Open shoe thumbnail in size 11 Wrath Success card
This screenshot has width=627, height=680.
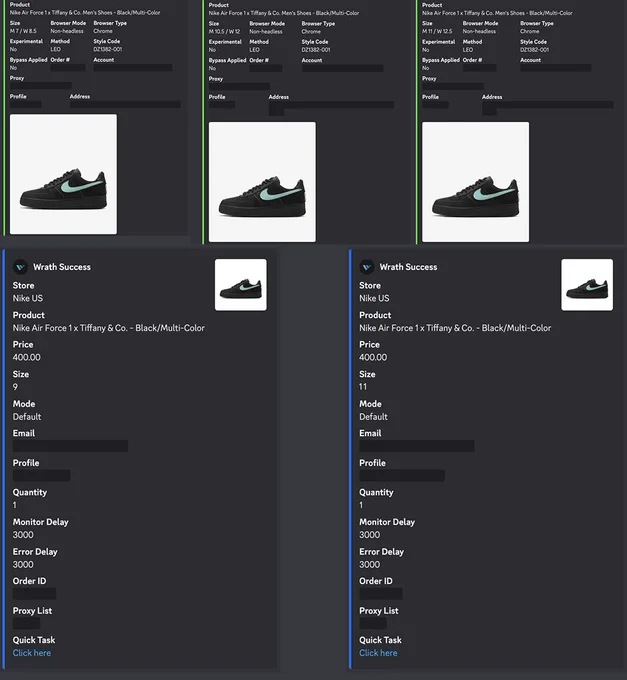click(x=587, y=285)
